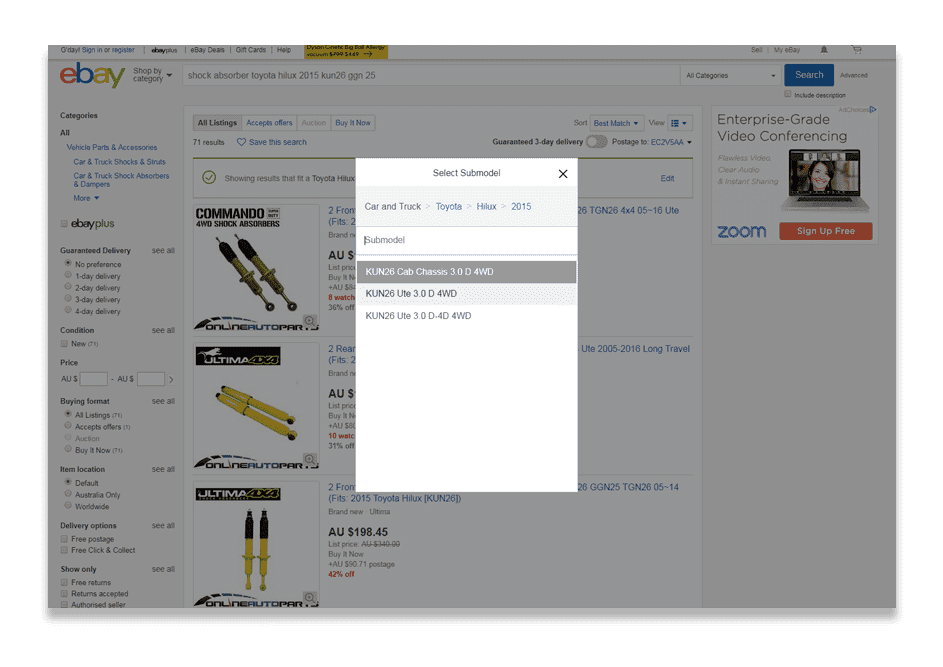Tick the Free returns checkbox
943x667 pixels.
[64, 582]
